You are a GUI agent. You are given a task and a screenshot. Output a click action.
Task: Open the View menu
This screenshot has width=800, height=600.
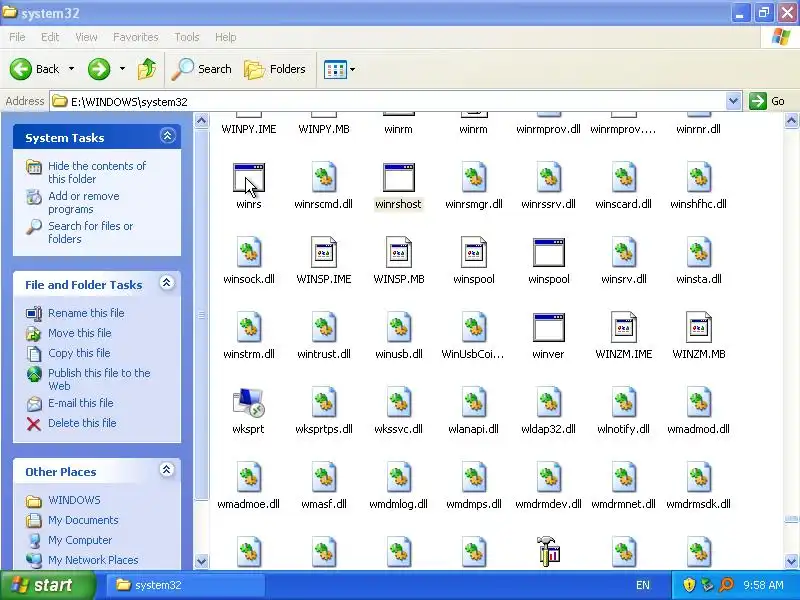point(86,37)
